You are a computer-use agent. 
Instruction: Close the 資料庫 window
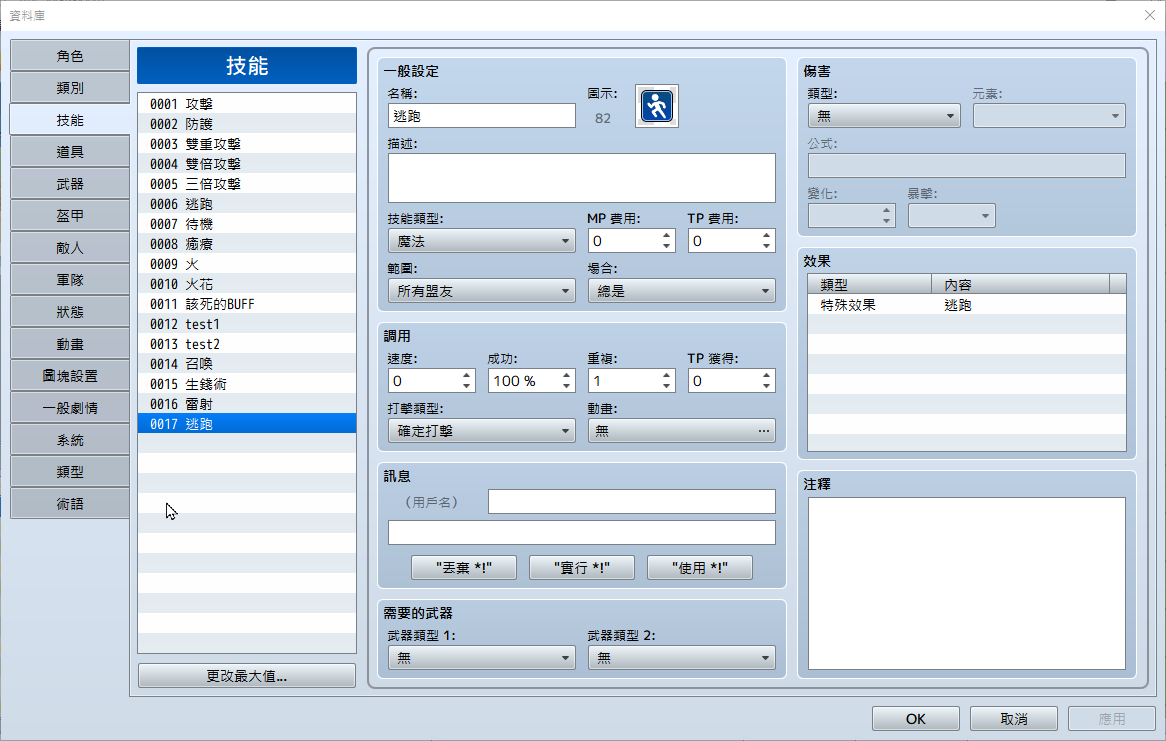[x=1150, y=15]
